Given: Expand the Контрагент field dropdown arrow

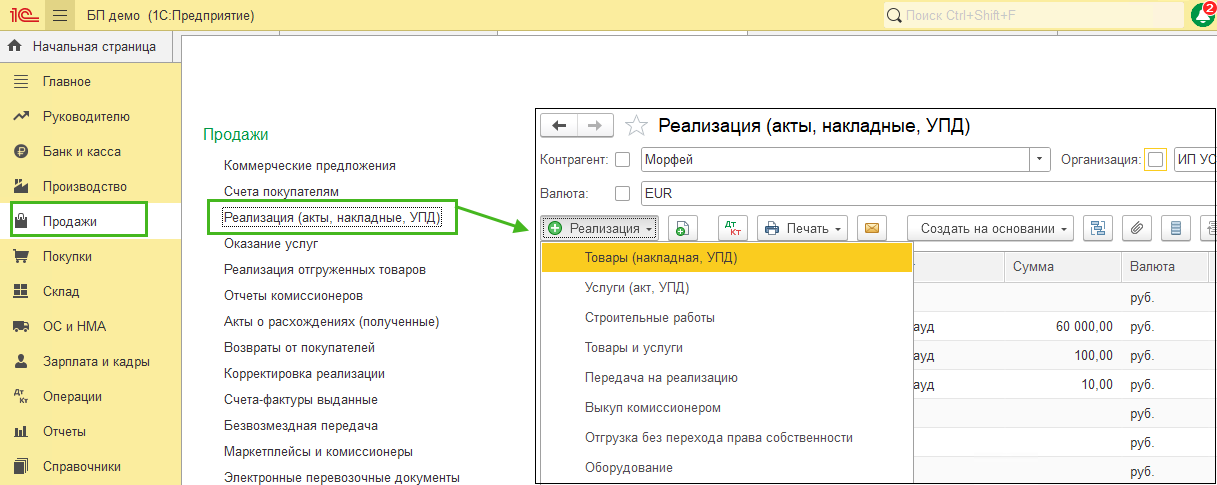Looking at the screenshot, I should (x=1041, y=159).
